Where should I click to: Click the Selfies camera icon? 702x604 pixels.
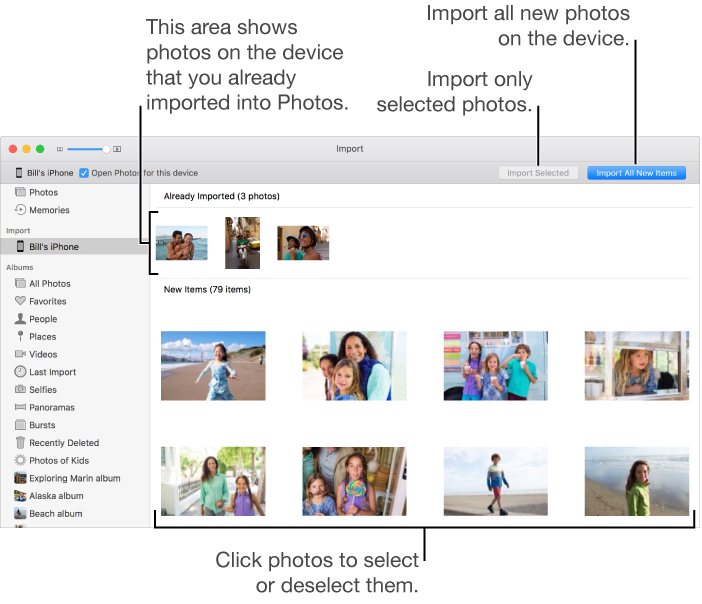tap(20, 389)
